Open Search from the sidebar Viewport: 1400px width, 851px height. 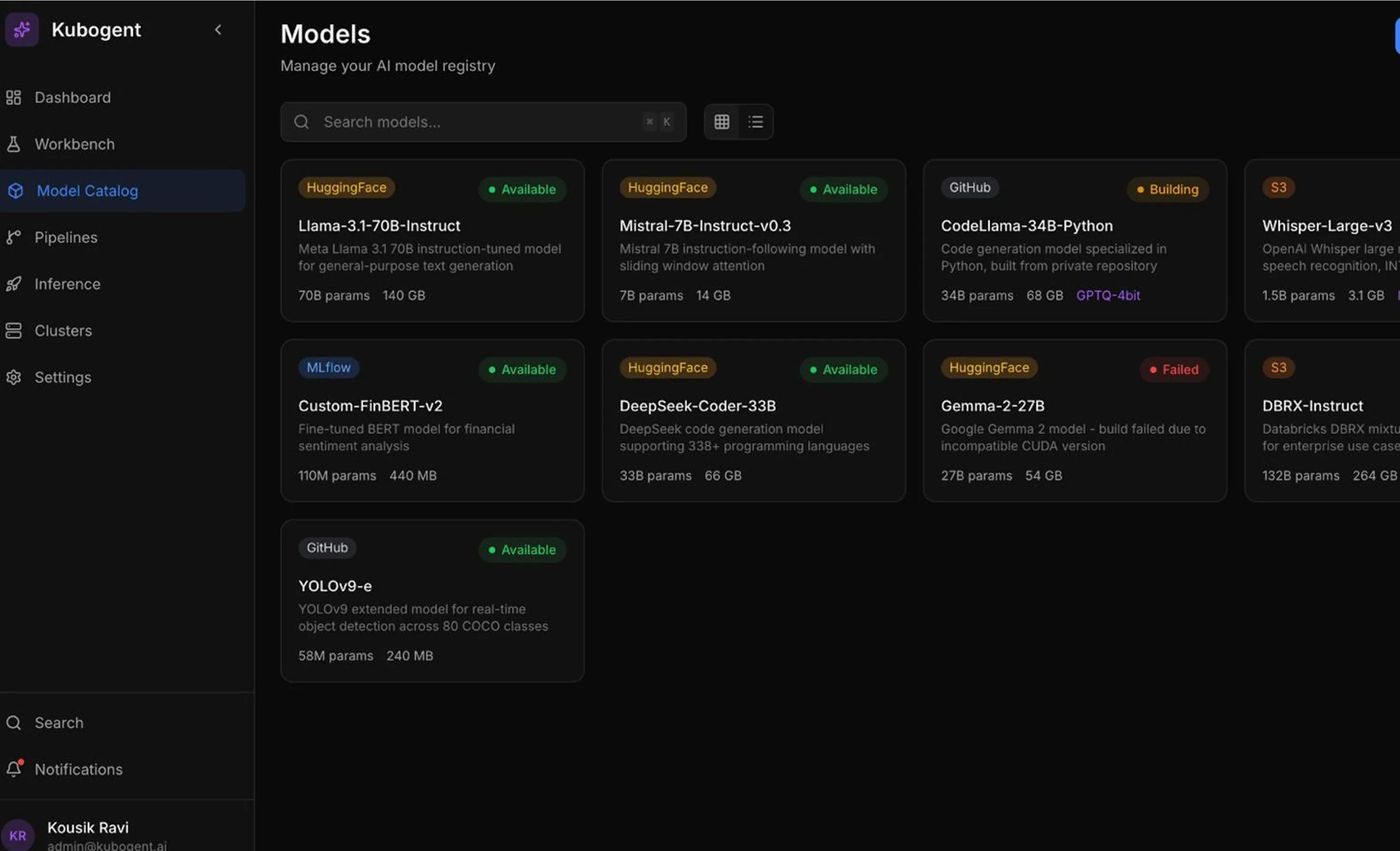click(x=123, y=723)
